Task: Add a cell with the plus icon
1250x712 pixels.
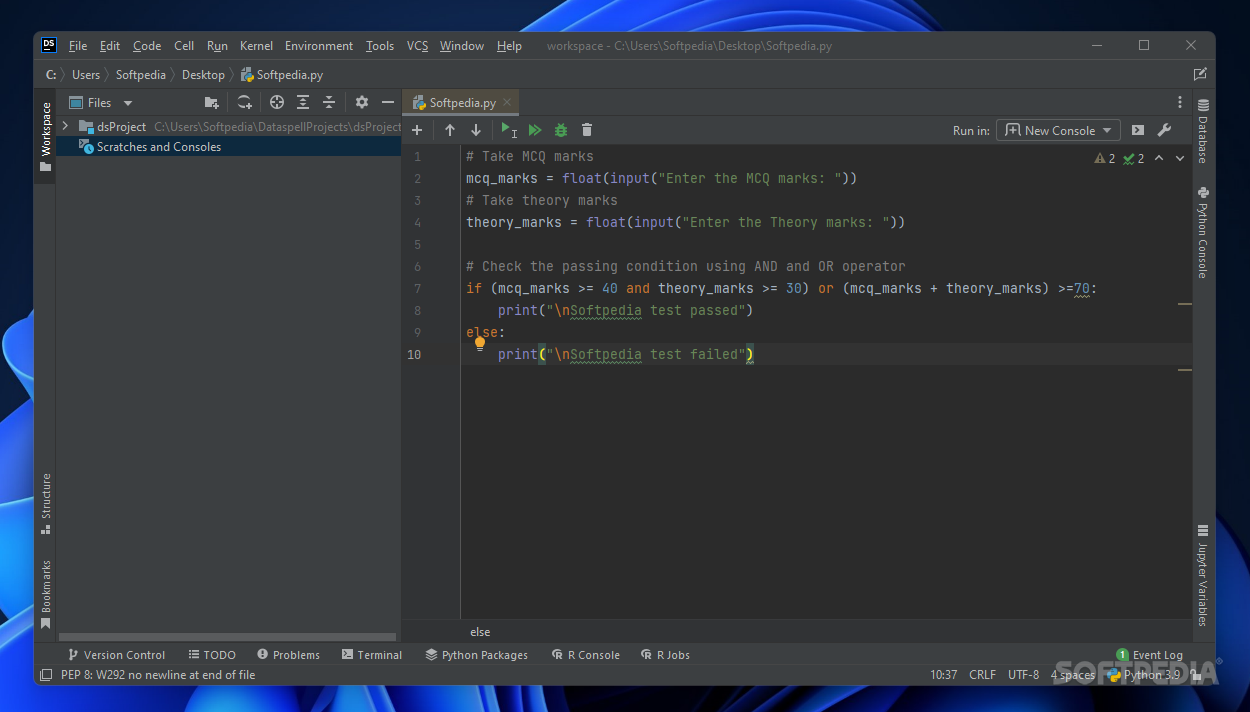Action: click(417, 130)
